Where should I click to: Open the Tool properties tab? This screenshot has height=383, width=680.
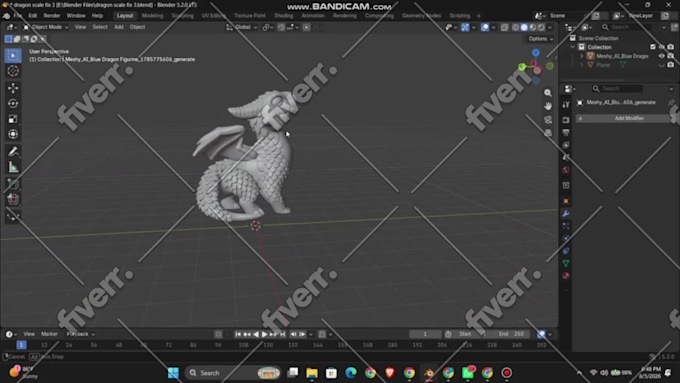pos(566,105)
